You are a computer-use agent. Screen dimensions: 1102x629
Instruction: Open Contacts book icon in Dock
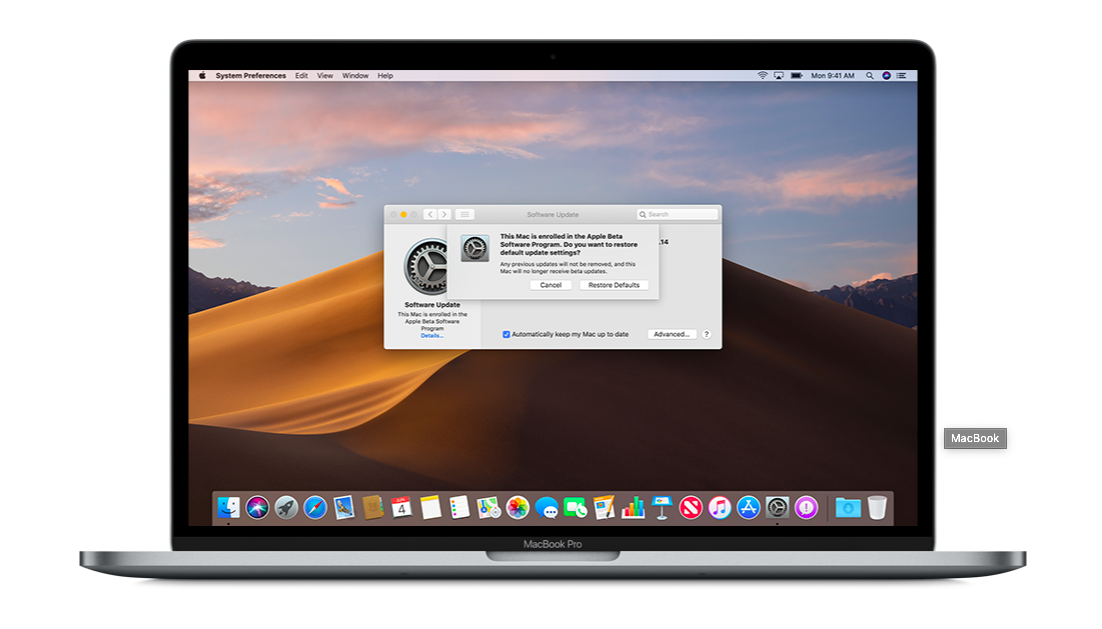tap(372, 507)
